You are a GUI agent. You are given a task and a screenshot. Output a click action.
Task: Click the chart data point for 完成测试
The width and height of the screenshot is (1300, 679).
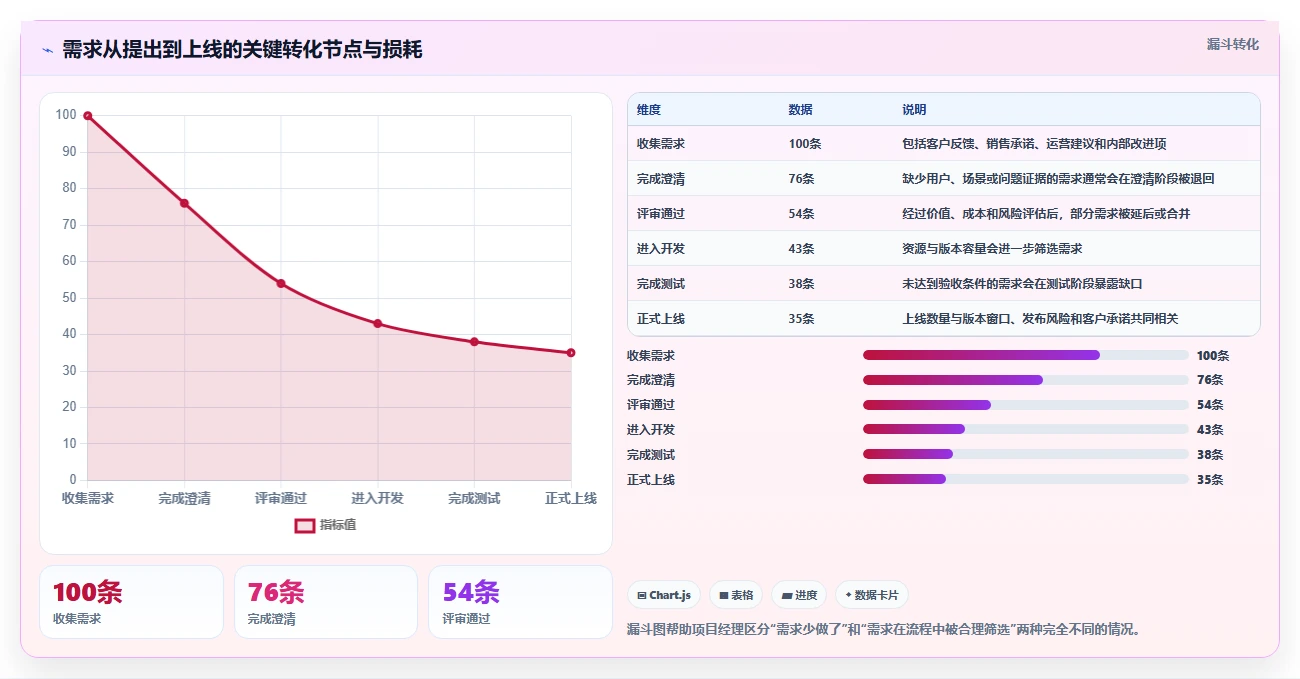474,342
